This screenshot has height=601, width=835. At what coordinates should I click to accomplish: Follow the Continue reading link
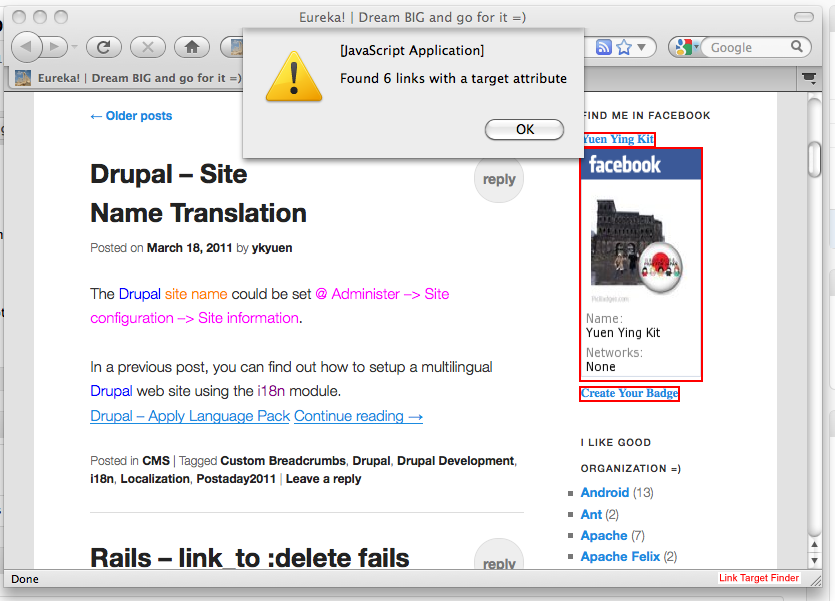(358, 416)
